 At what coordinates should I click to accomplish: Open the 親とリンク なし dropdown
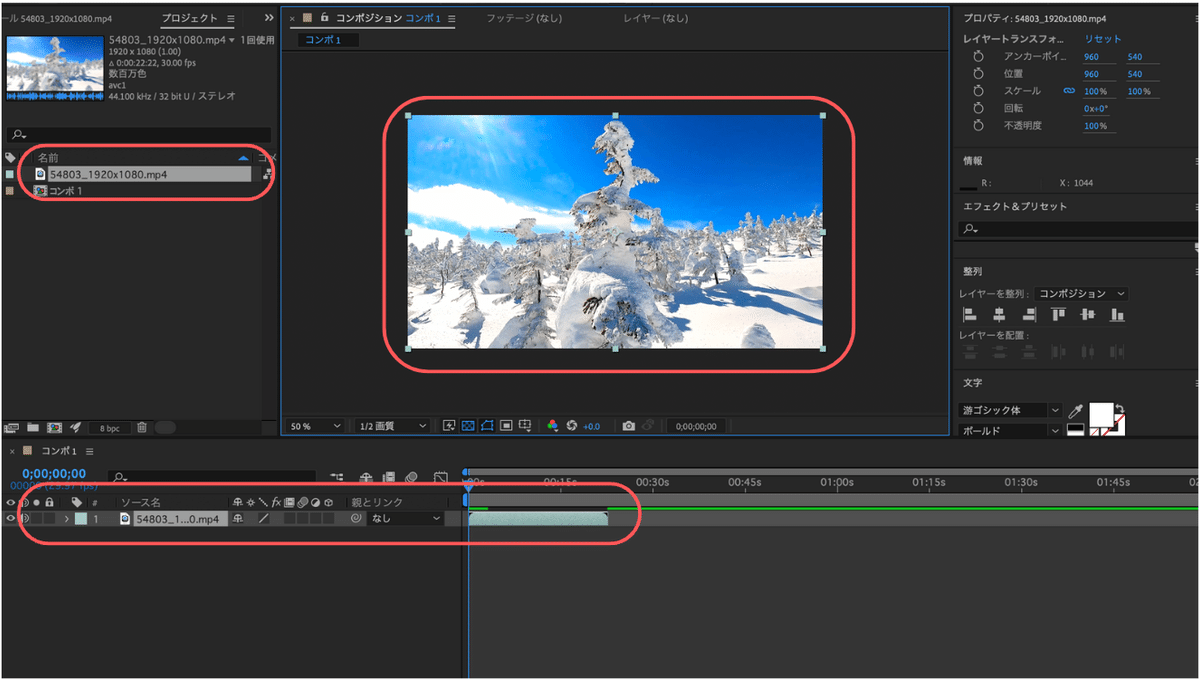(407, 518)
